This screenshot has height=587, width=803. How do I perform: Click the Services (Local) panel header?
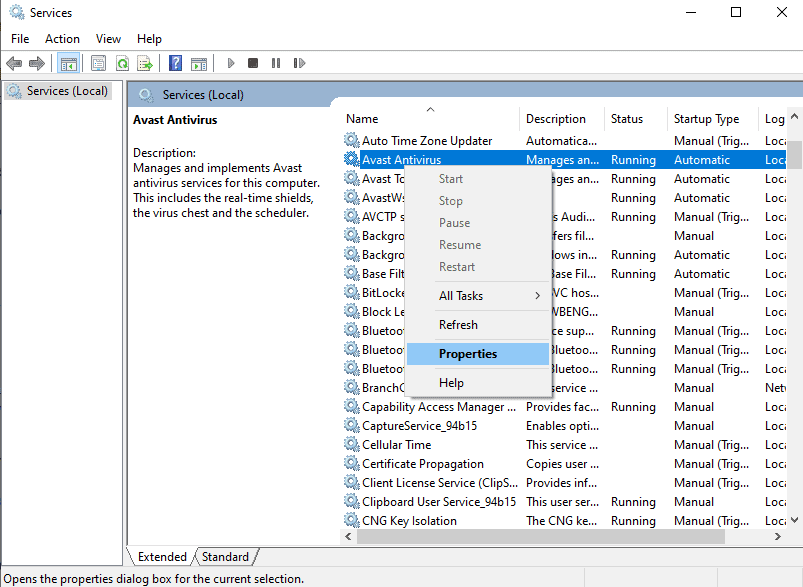[203, 95]
